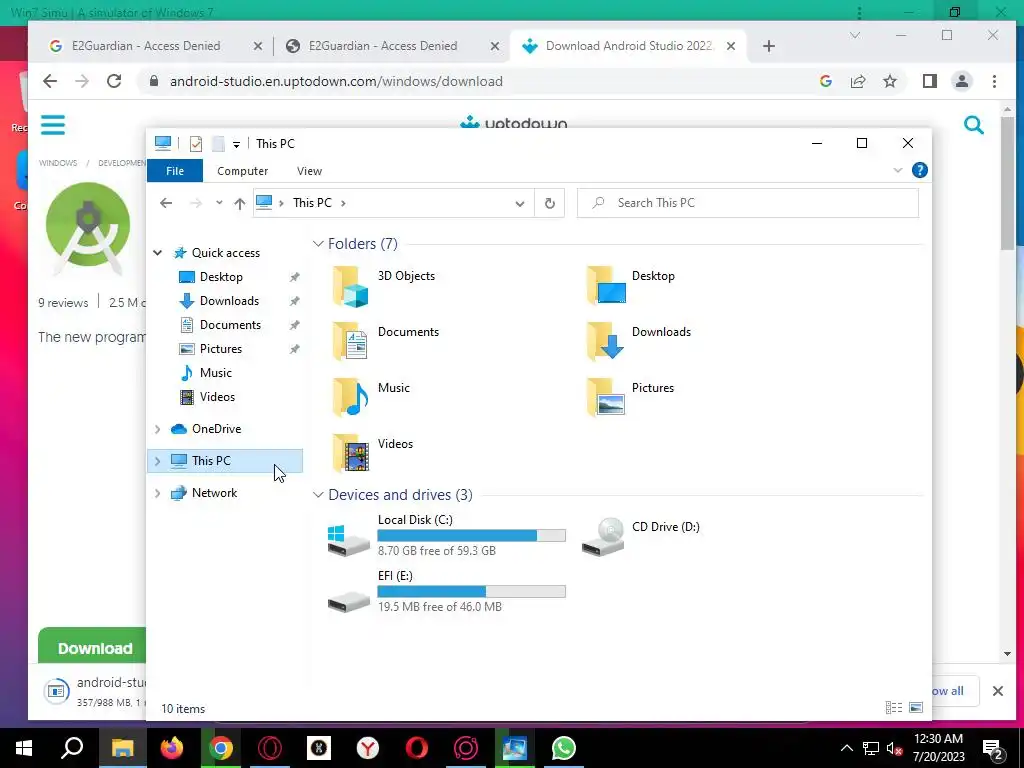The height and width of the screenshot is (768, 1024).
Task: Collapse the Devices and drives (3) section
Action: click(x=318, y=495)
